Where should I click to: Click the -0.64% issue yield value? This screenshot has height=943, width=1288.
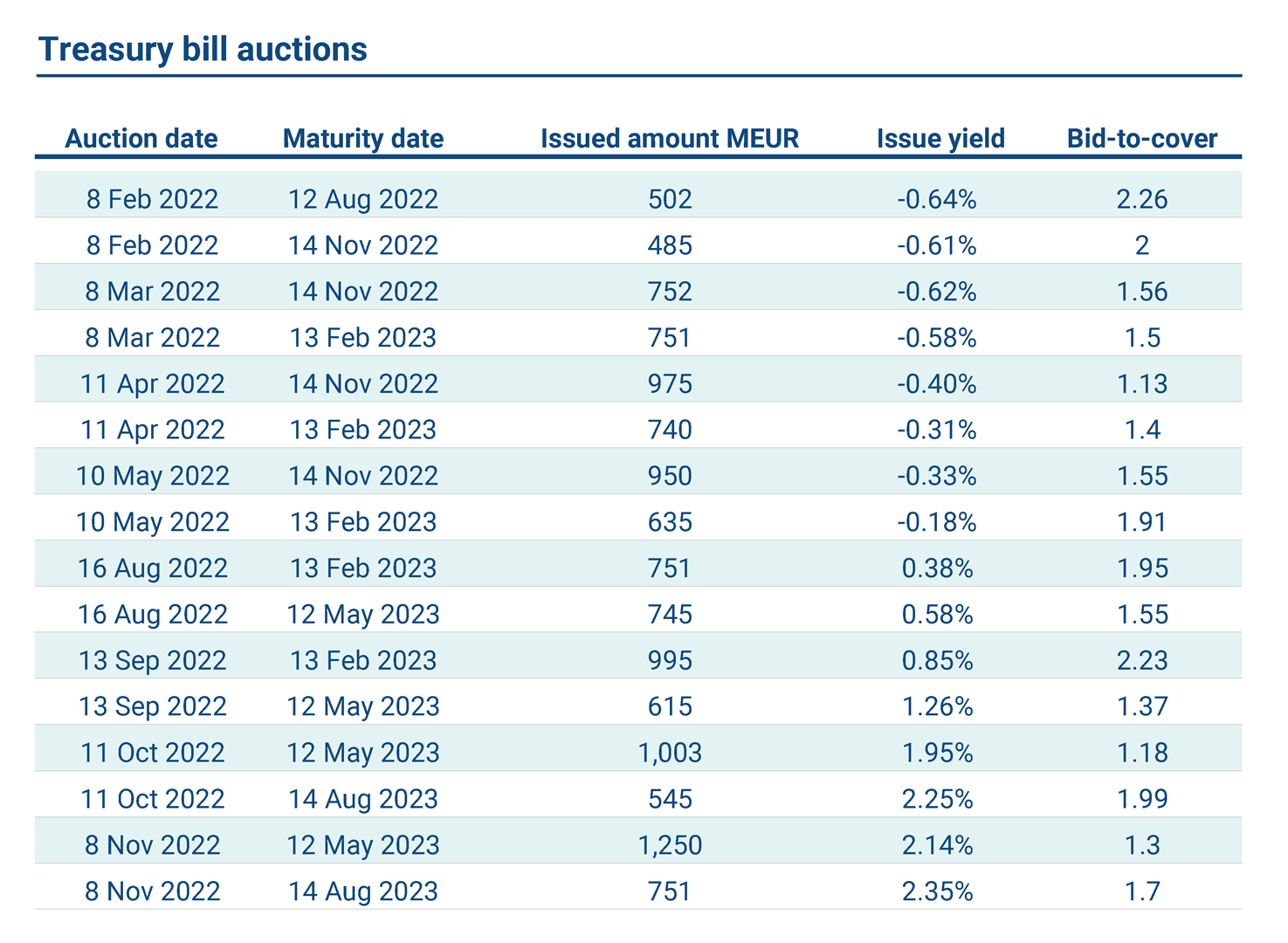click(x=937, y=199)
